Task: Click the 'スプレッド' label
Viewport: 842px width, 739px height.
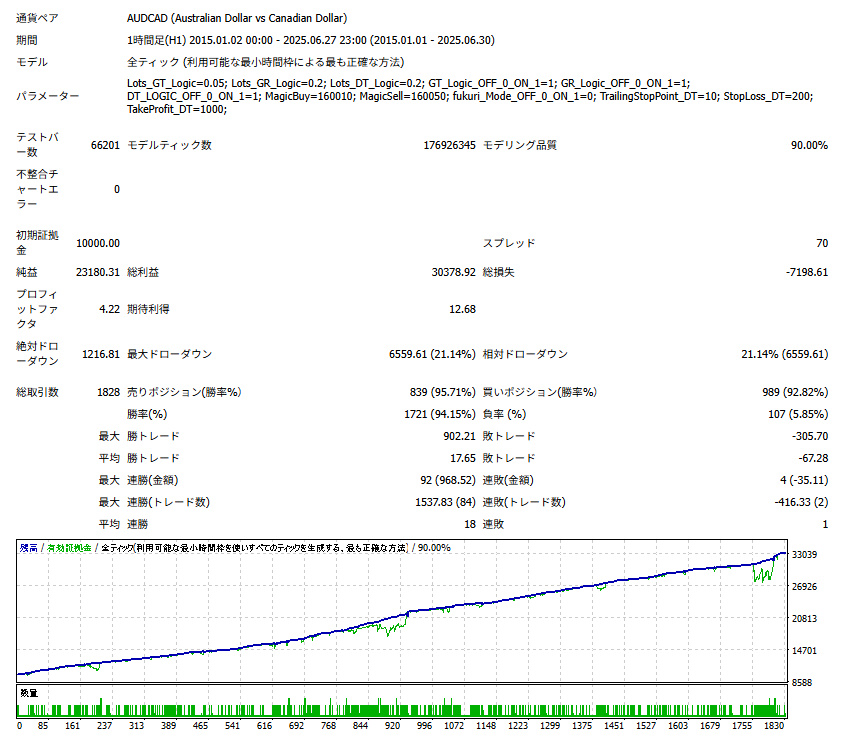Action: 509,243
